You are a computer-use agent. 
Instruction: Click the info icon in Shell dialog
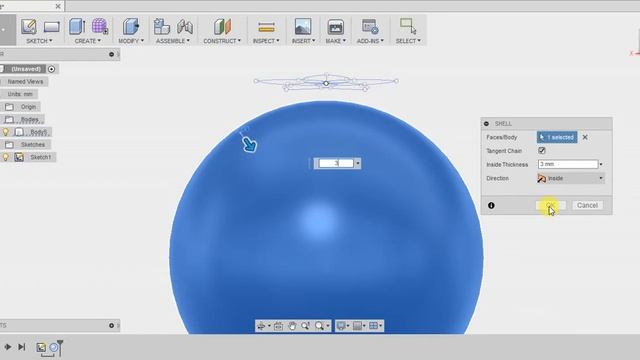(x=491, y=205)
